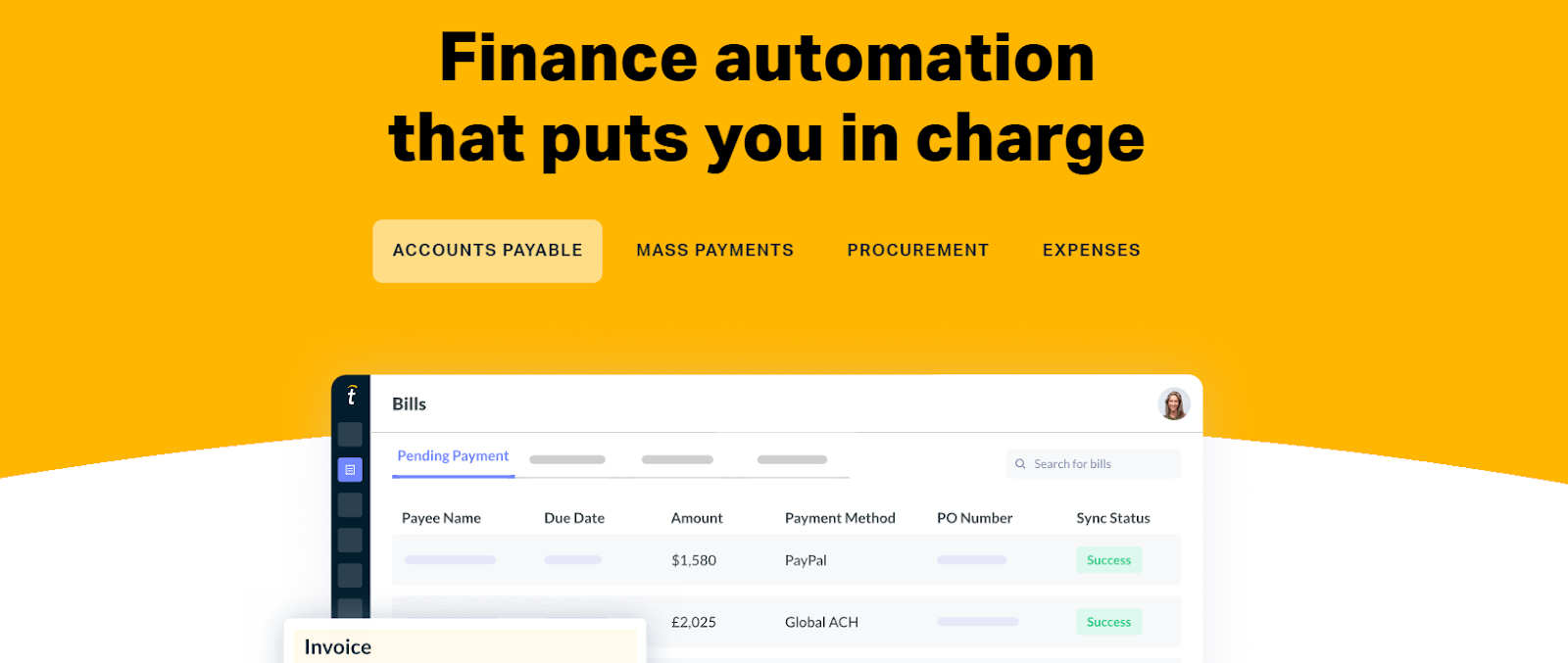
Task: Click the Success badge in the PayPal row
Action: coord(1108,560)
